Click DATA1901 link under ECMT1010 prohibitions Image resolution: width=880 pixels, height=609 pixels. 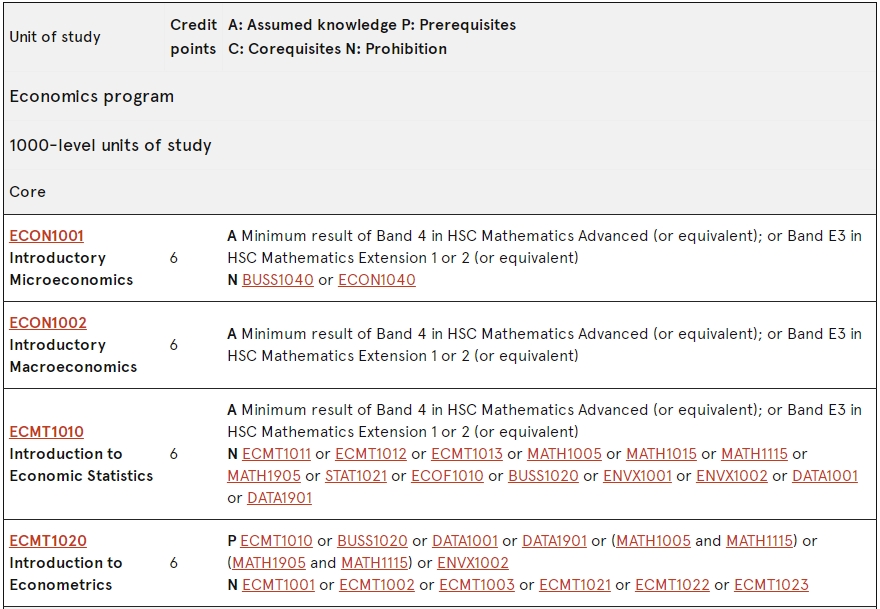[x=279, y=497]
